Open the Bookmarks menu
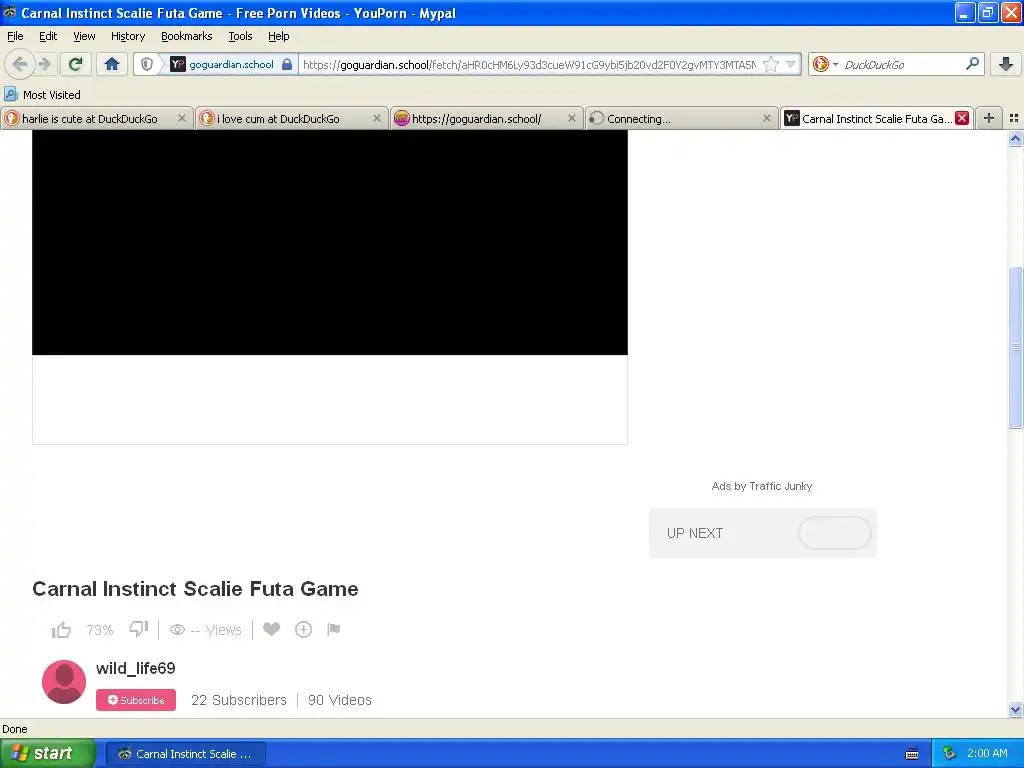The height and width of the screenshot is (768, 1024). pos(187,36)
